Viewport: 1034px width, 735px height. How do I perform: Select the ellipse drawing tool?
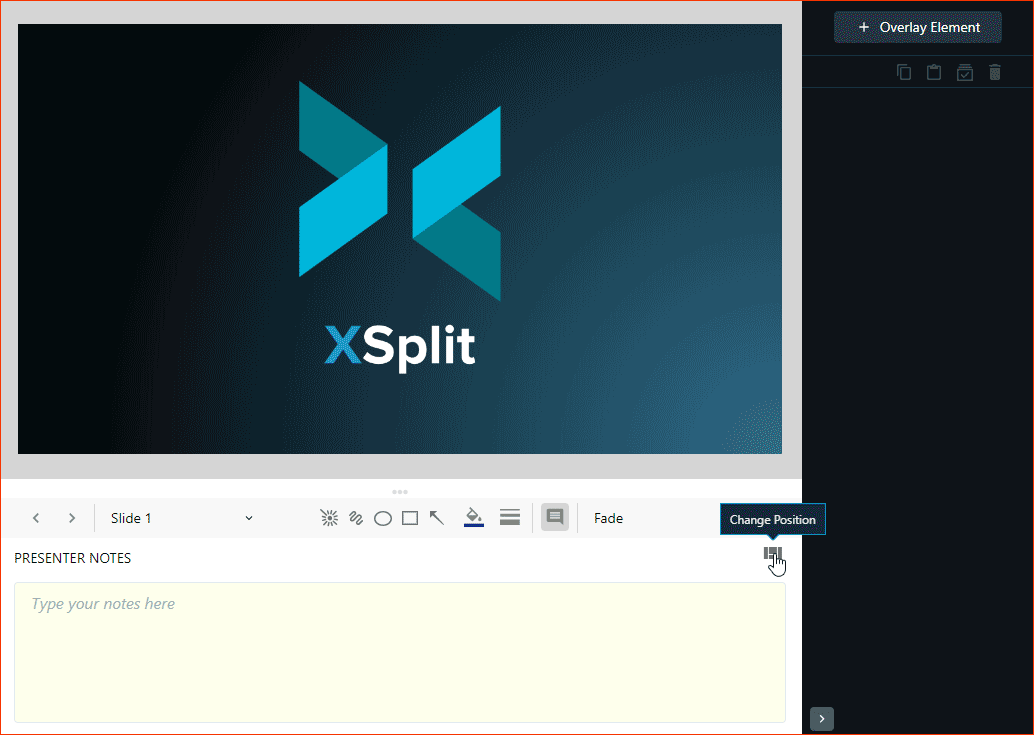pyautogui.click(x=383, y=519)
